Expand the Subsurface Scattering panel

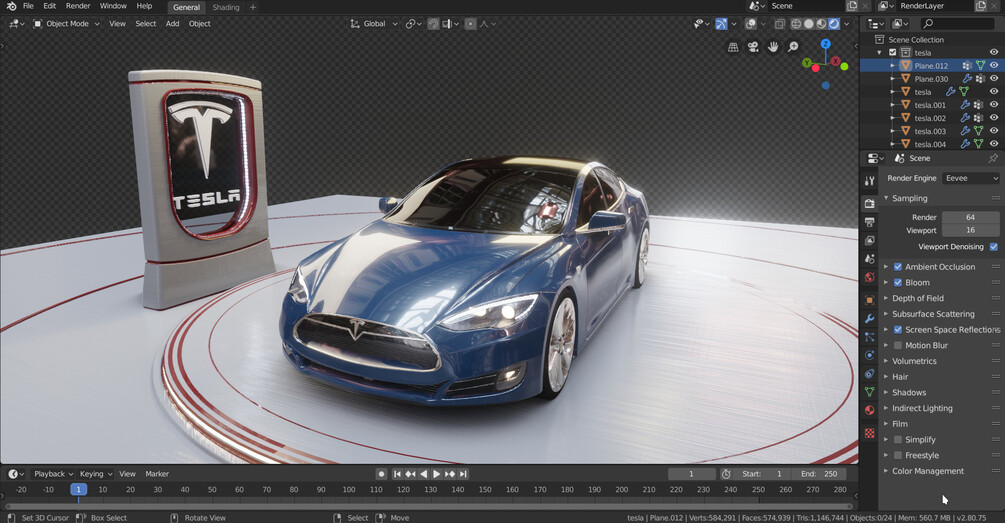pyautogui.click(x=886, y=314)
